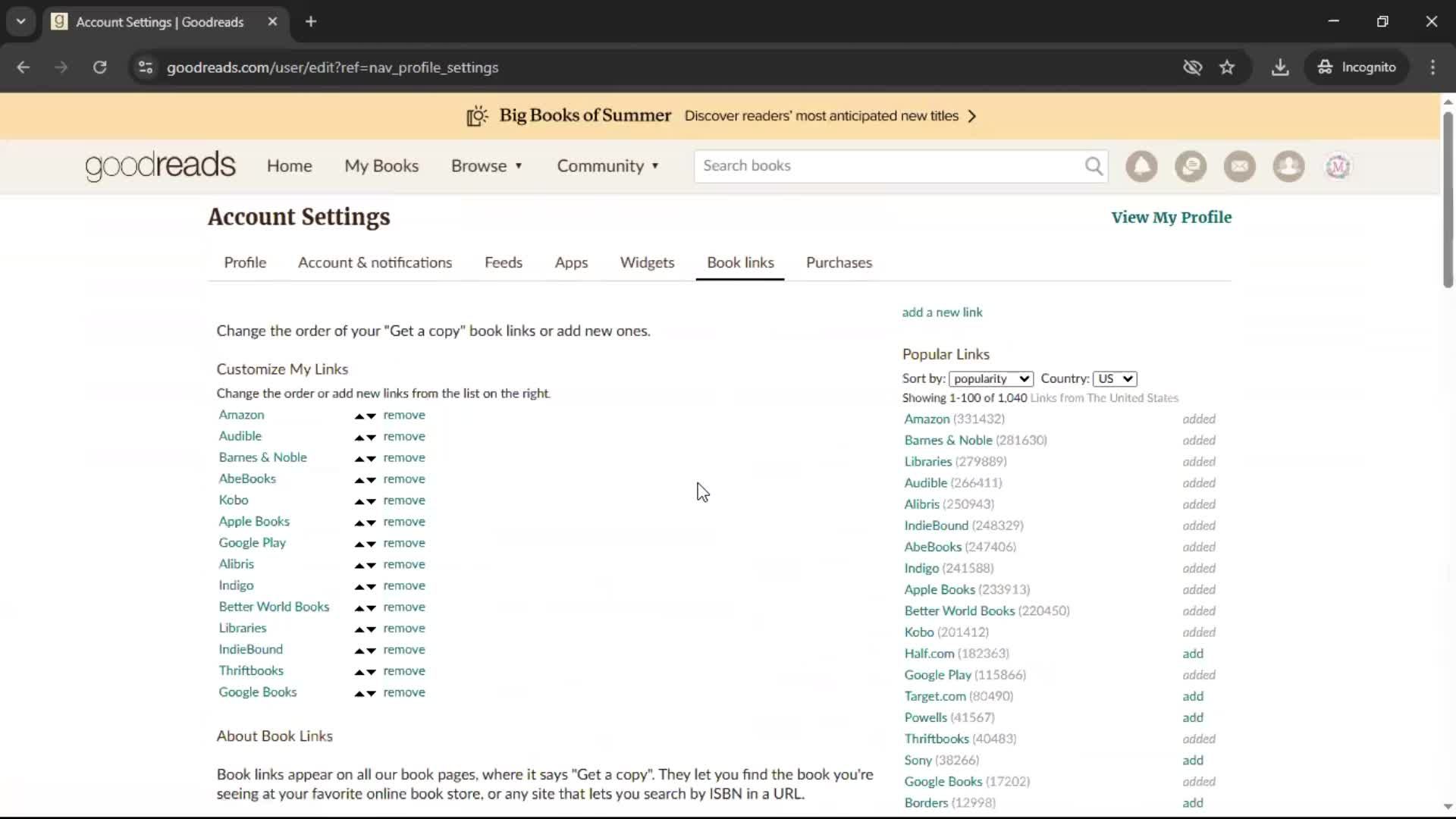Open the Sort by popularity dropdown
Image resolution: width=1456 pixels, height=819 pixels.
coord(991,379)
